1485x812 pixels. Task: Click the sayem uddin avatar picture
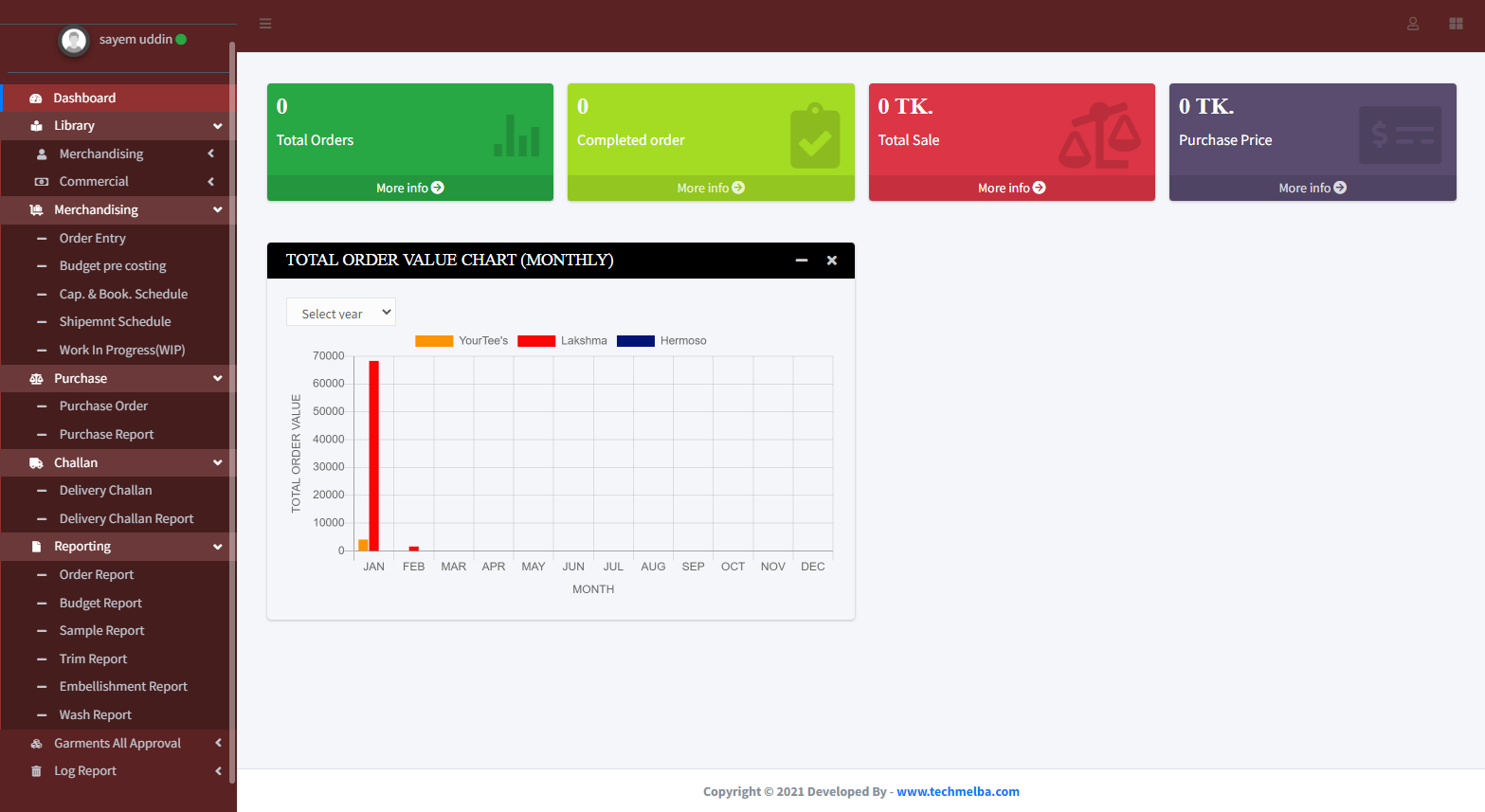tap(74, 41)
